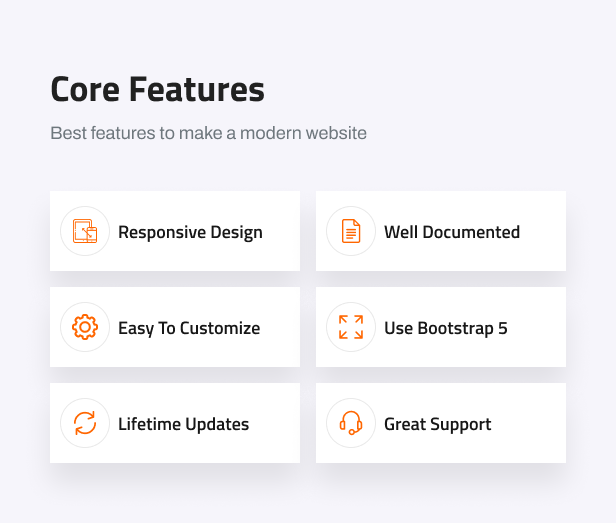
Task: Select the 'Lifetime Updates' label
Action: (x=183, y=424)
